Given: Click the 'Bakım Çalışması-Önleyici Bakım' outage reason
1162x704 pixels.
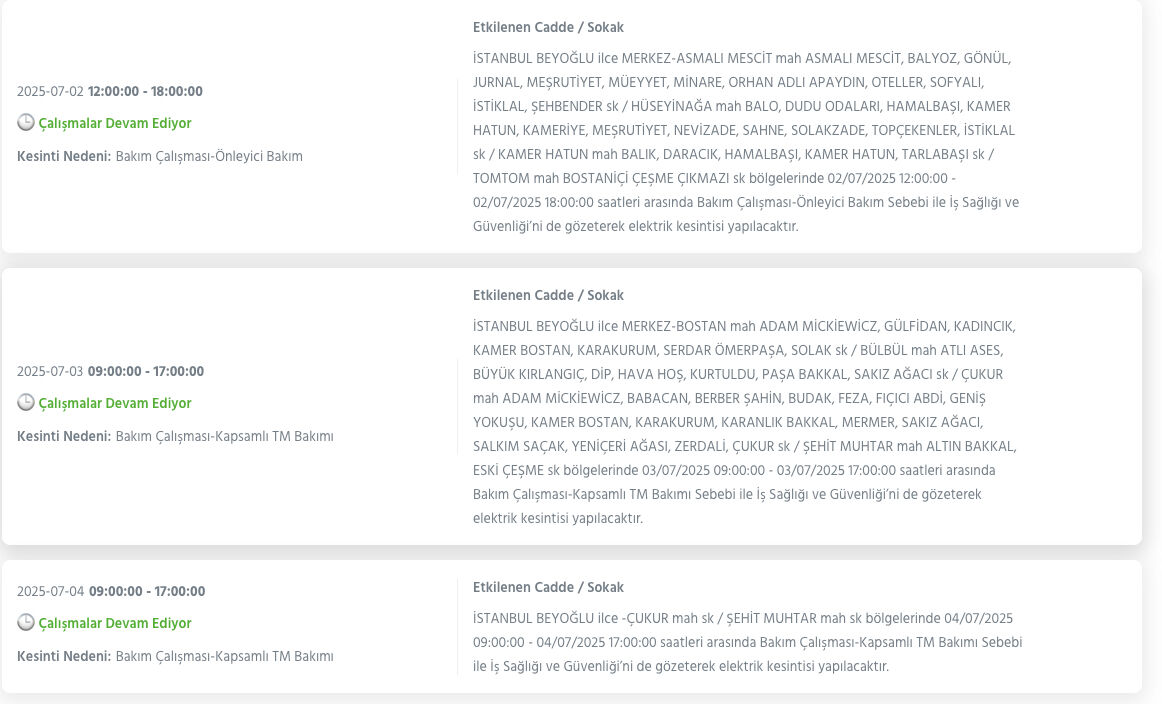Looking at the screenshot, I should point(209,157).
